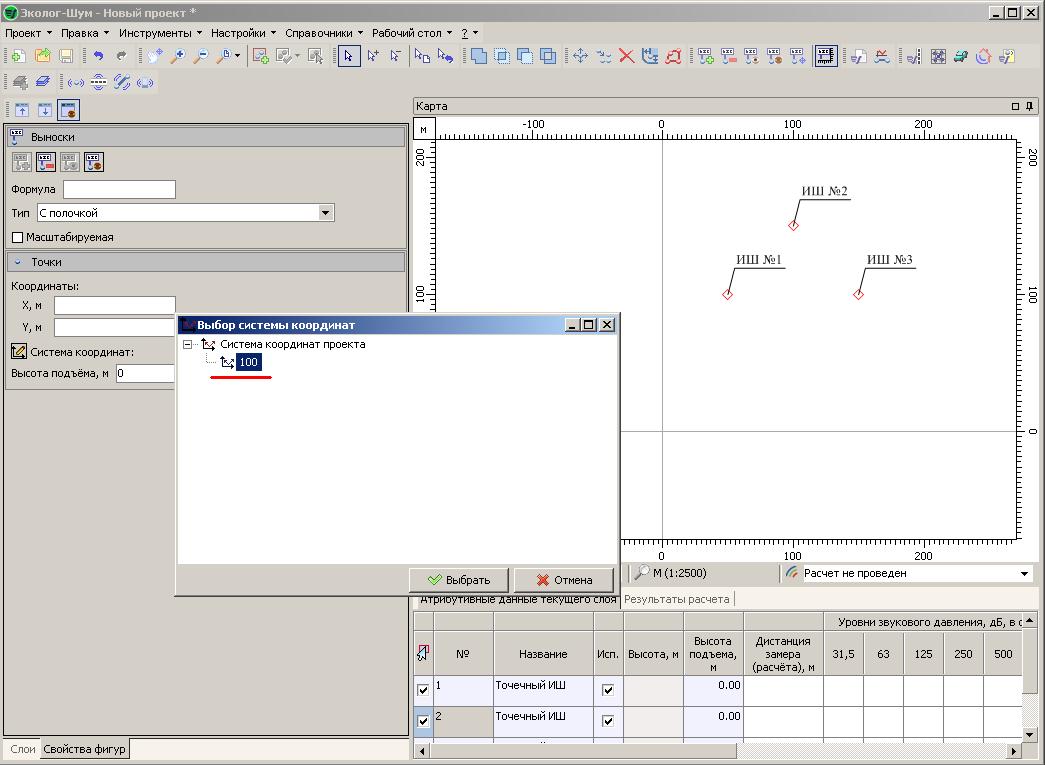1045x765 pixels.
Task: Activate the arrow selection pointer tool
Action: click(x=348, y=57)
